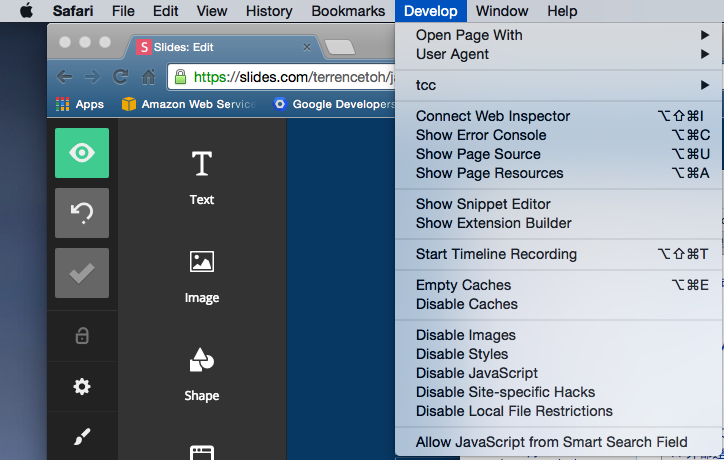Click the green eye preview button
Screen dimensions: 724x460
tap(82, 153)
